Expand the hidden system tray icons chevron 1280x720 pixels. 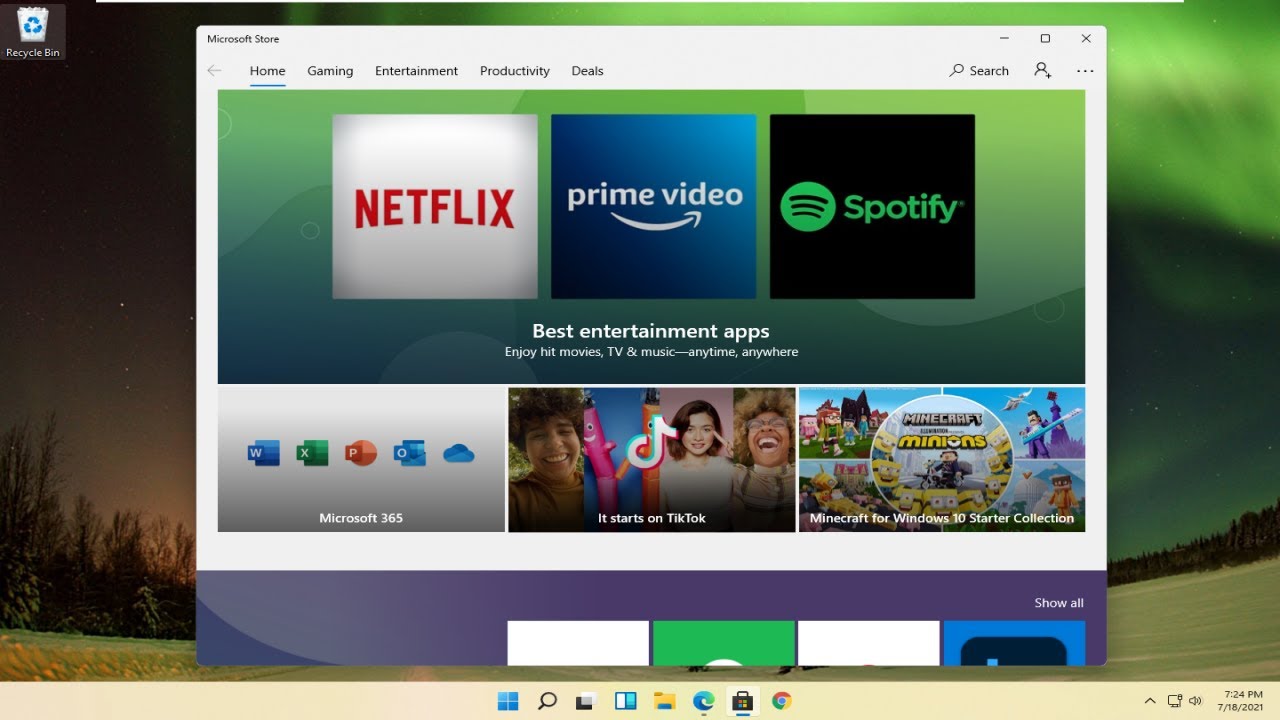(x=1150, y=701)
